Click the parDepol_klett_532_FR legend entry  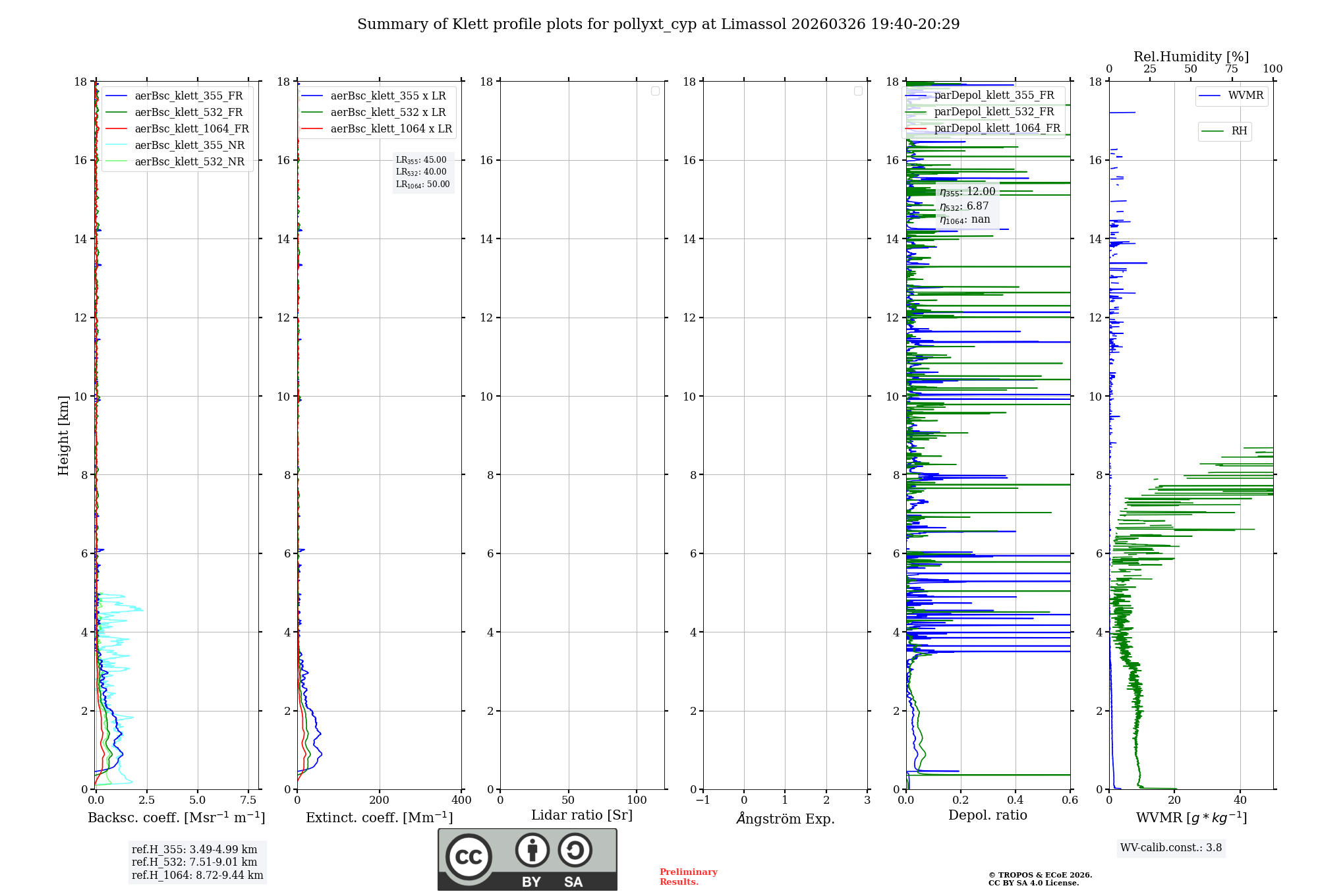point(994,112)
